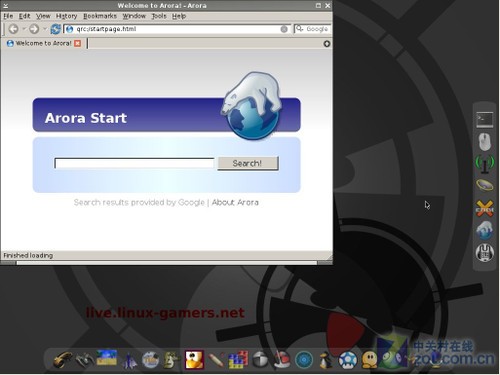Launch Arora polar bear icon in side dock
Image resolution: width=500 pixels, height=375 pixels.
coord(485,230)
